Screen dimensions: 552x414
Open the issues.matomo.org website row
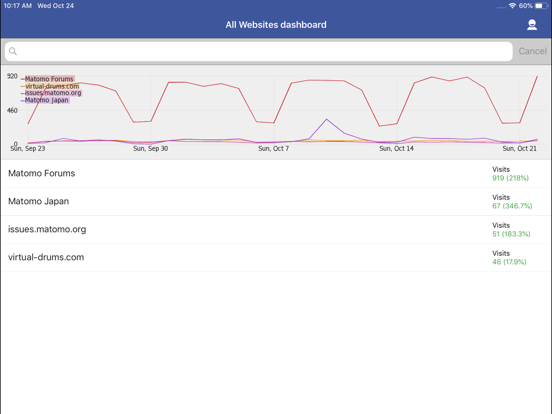pos(276,230)
